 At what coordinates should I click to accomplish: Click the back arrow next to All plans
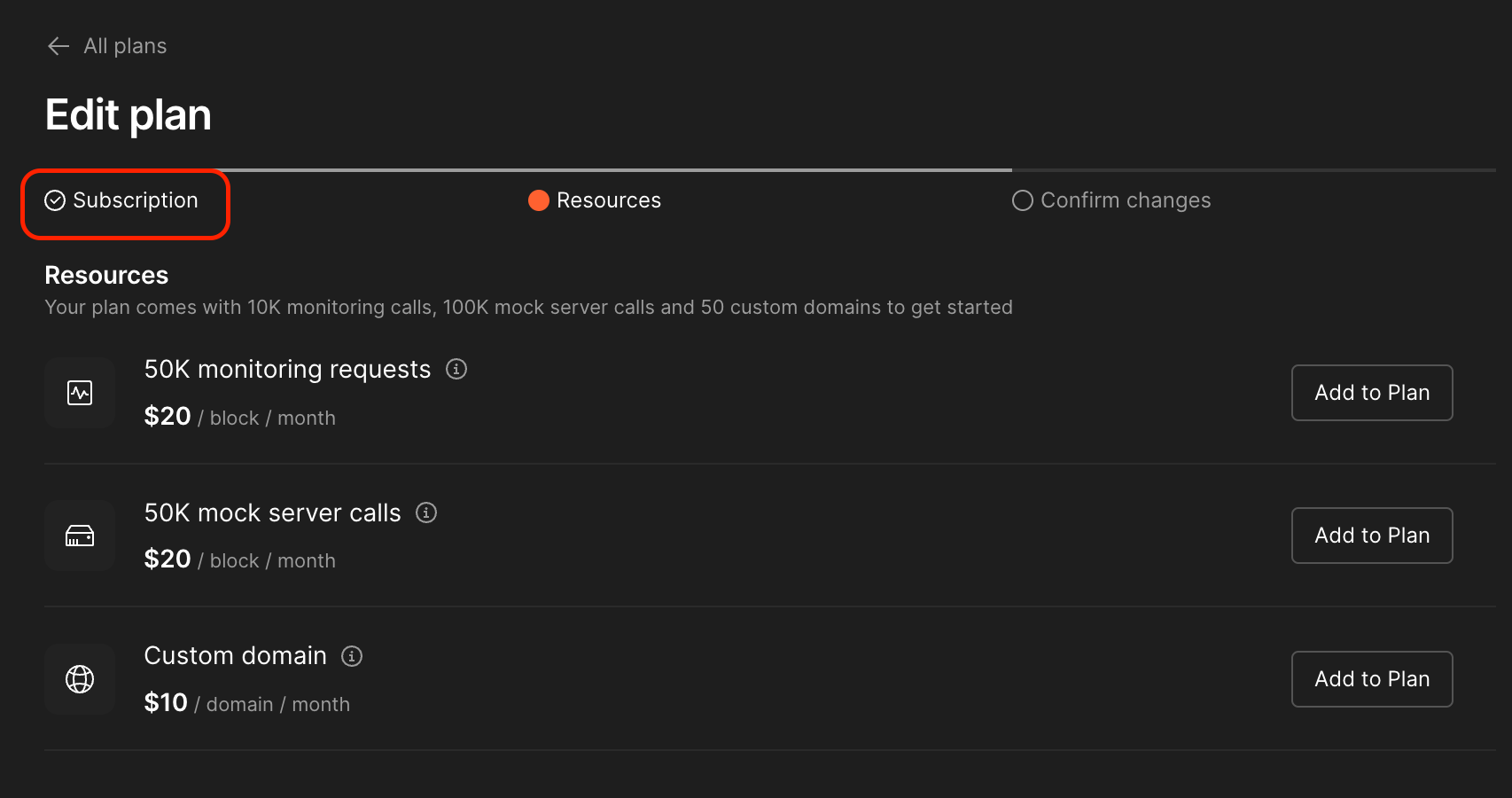[57, 45]
